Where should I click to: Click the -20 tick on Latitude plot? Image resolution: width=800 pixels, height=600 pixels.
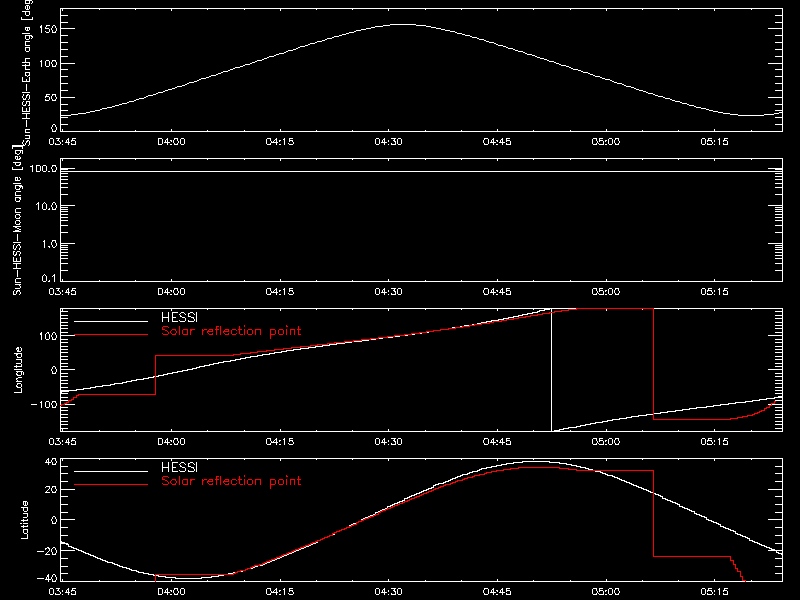pos(47,551)
